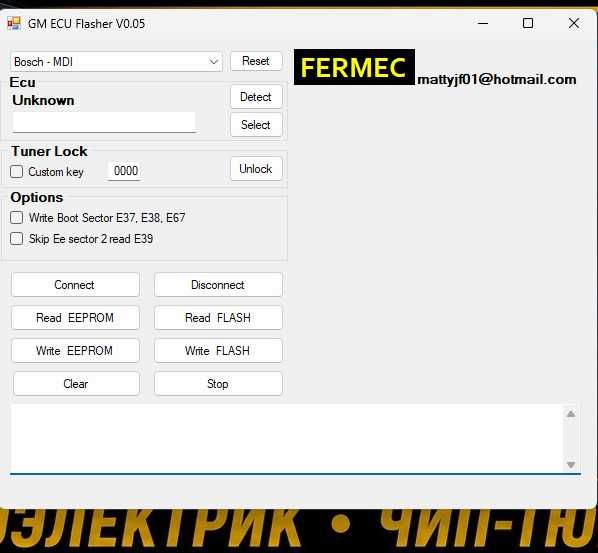Click the empty Ecu text field

pos(104,122)
